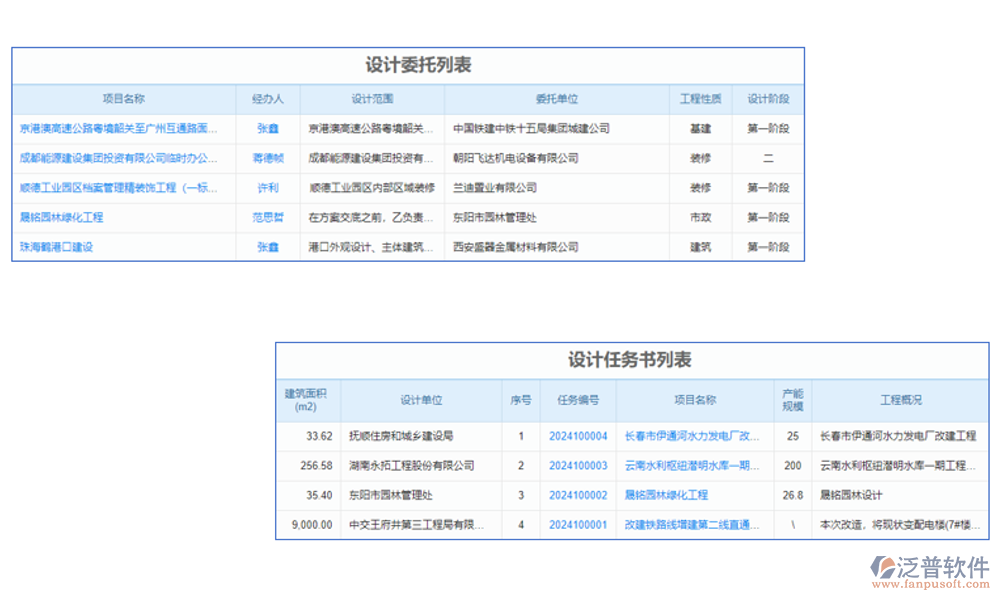Open task number 2024100002
This screenshot has width=1000, height=600.
click(x=578, y=494)
